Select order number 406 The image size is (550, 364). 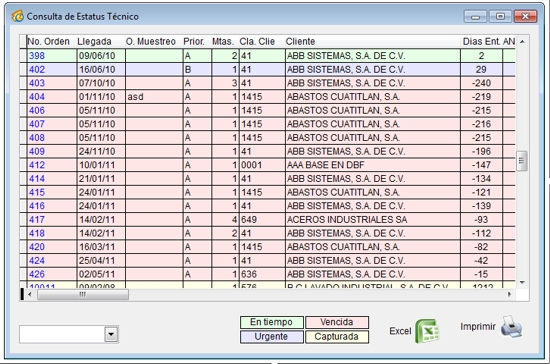tap(37, 110)
